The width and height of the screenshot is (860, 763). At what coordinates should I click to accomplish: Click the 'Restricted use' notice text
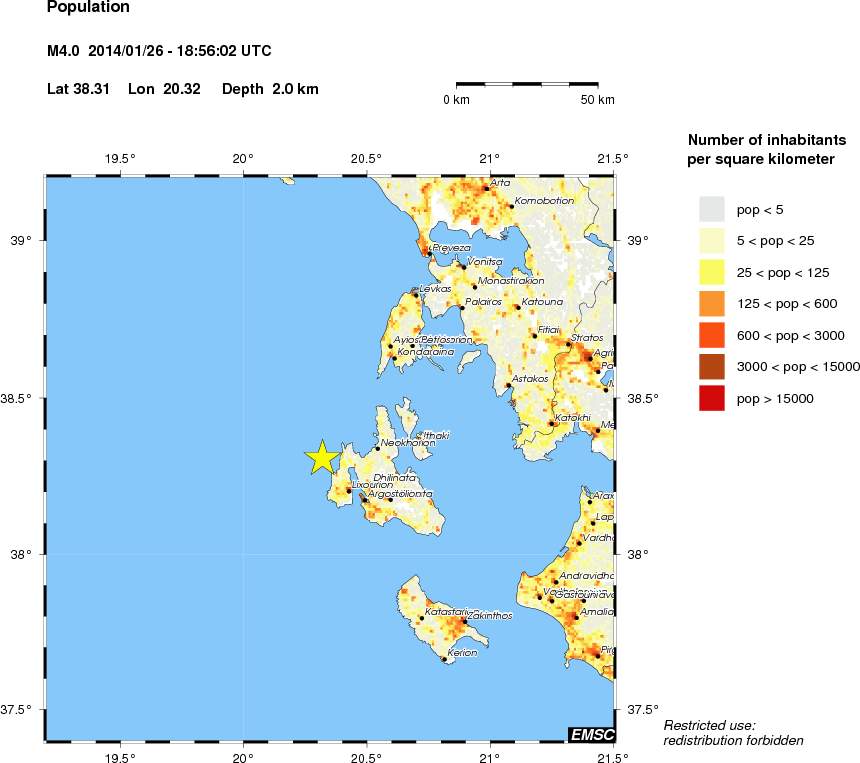pos(709,724)
